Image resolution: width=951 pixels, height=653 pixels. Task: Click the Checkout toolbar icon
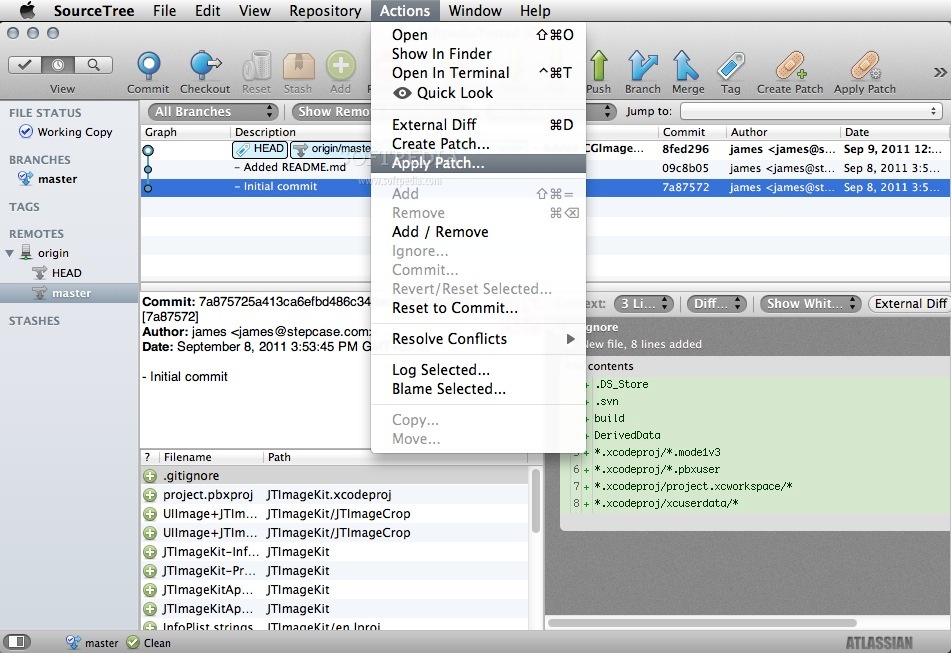[206, 65]
